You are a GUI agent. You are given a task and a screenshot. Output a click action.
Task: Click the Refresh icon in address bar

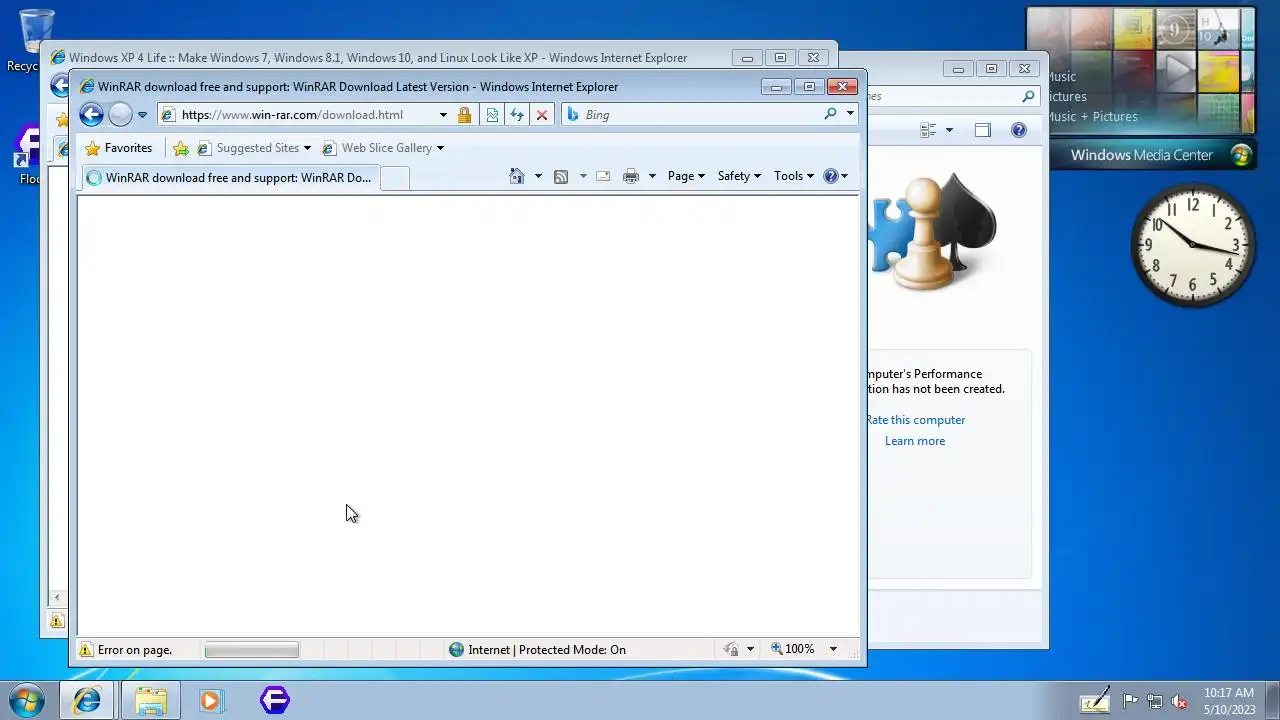(517, 115)
